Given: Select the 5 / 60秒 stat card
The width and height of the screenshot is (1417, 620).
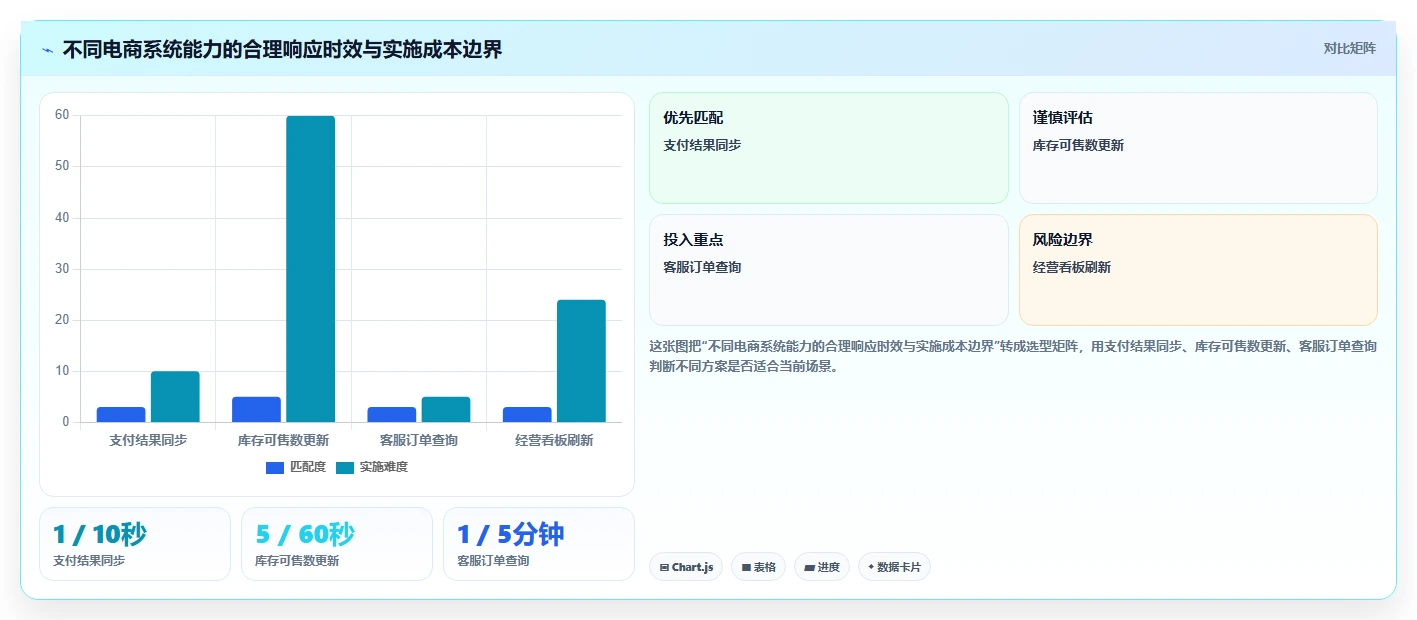Looking at the screenshot, I should point(337,544).
